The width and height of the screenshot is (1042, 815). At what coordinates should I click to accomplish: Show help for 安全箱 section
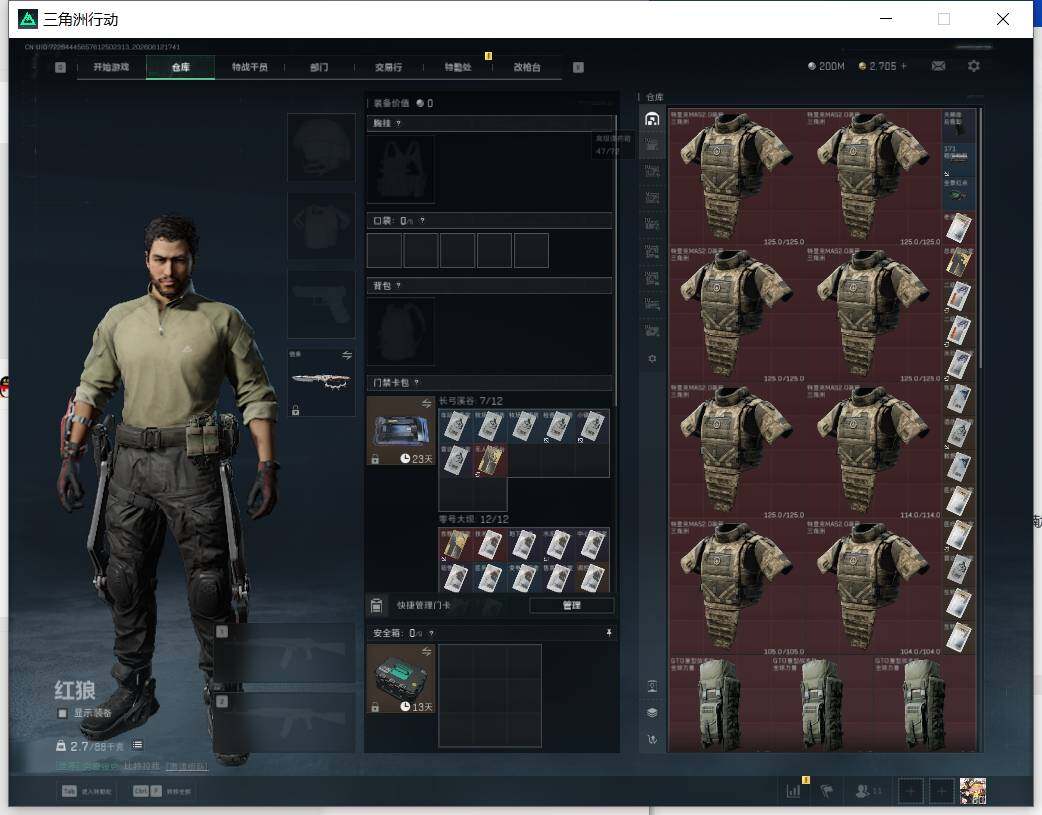(x=431, y=633)
